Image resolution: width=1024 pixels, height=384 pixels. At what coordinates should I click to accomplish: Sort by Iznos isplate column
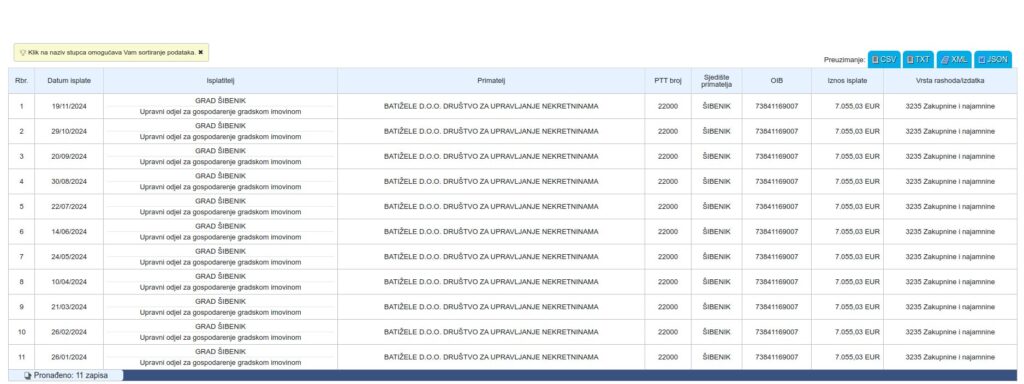pyautogui.click(x=848, y=81)
